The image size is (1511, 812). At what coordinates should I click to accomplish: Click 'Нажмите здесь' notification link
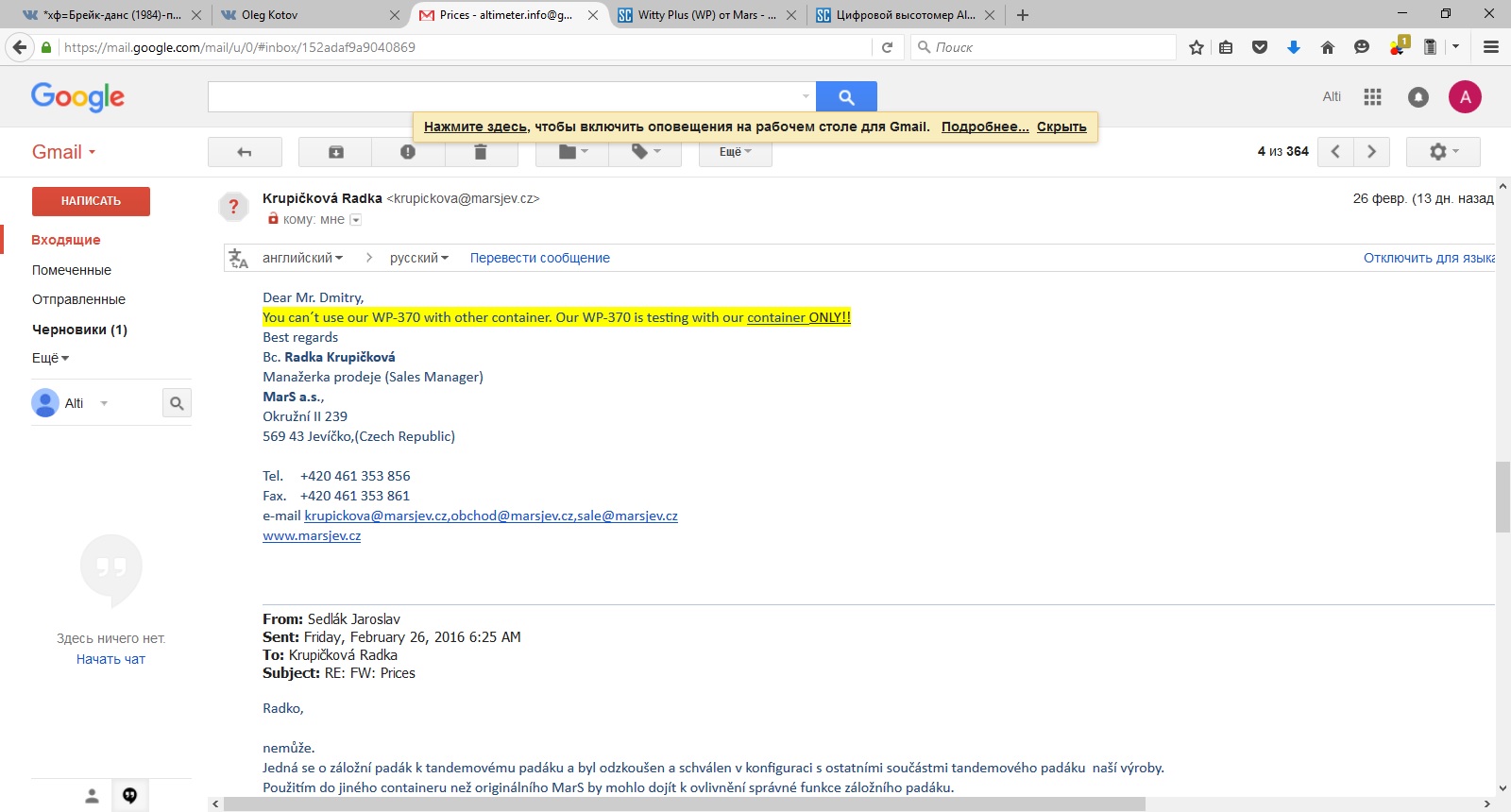point(475,127)
